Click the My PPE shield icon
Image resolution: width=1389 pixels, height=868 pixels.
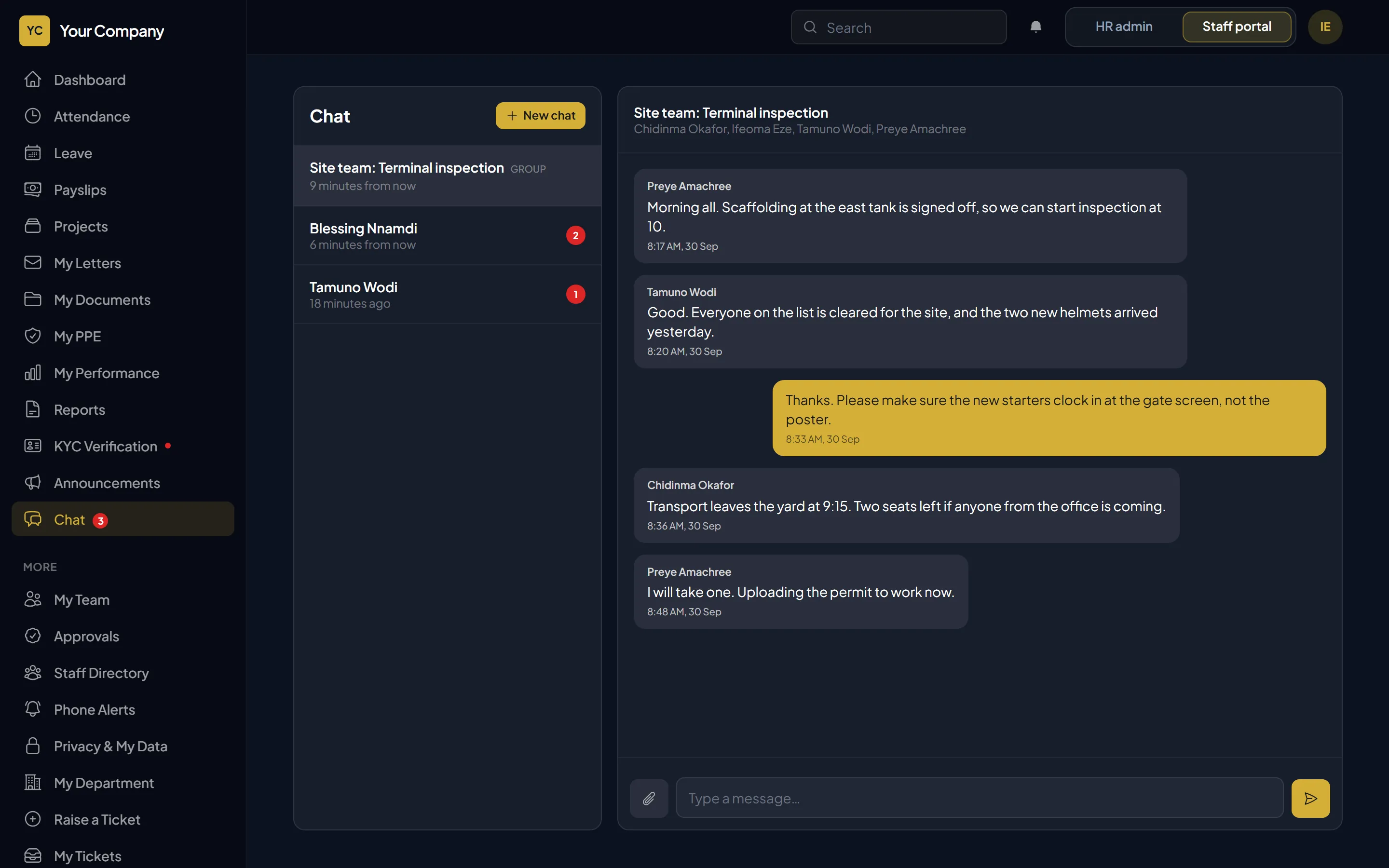33,337
